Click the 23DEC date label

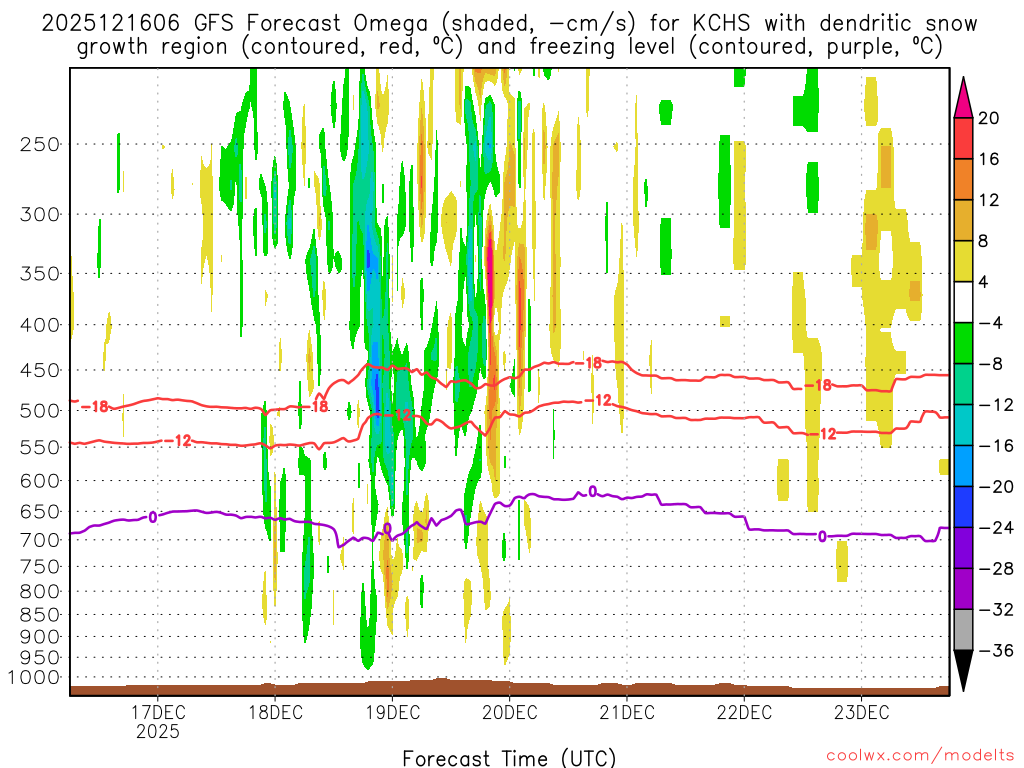(861, 712)
